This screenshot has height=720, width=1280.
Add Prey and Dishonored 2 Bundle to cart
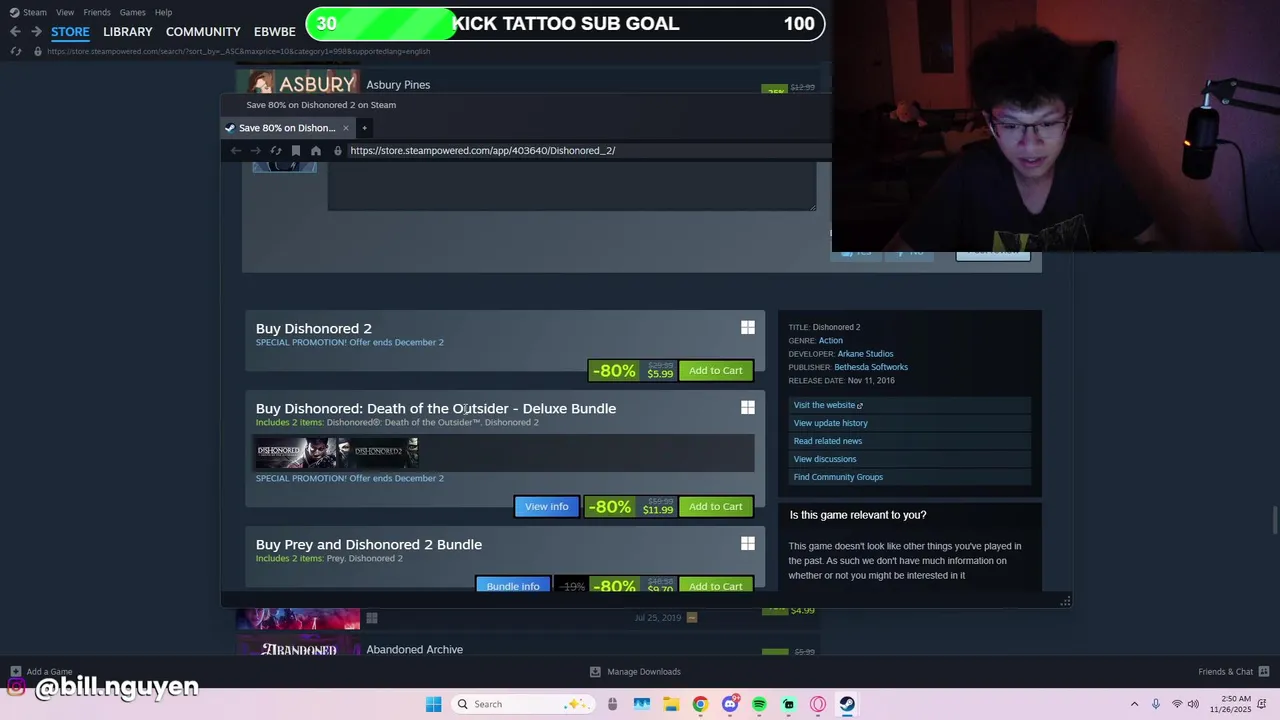tap(716, 586)
